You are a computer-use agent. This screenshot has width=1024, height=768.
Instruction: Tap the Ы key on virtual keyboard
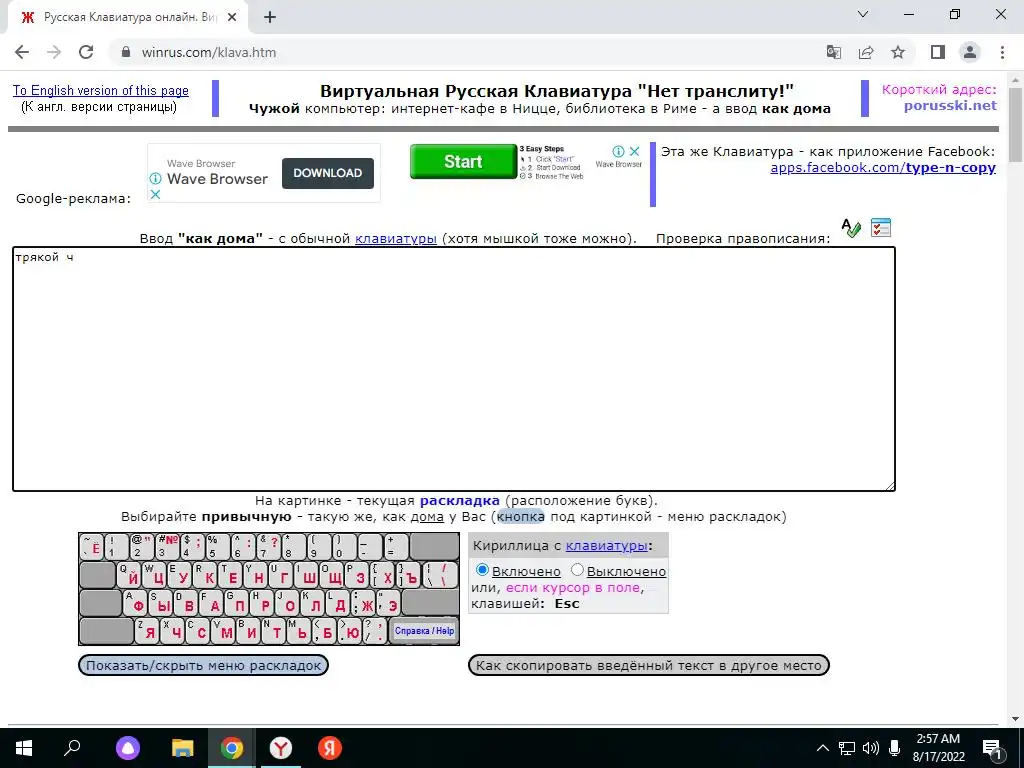point(161,603)
